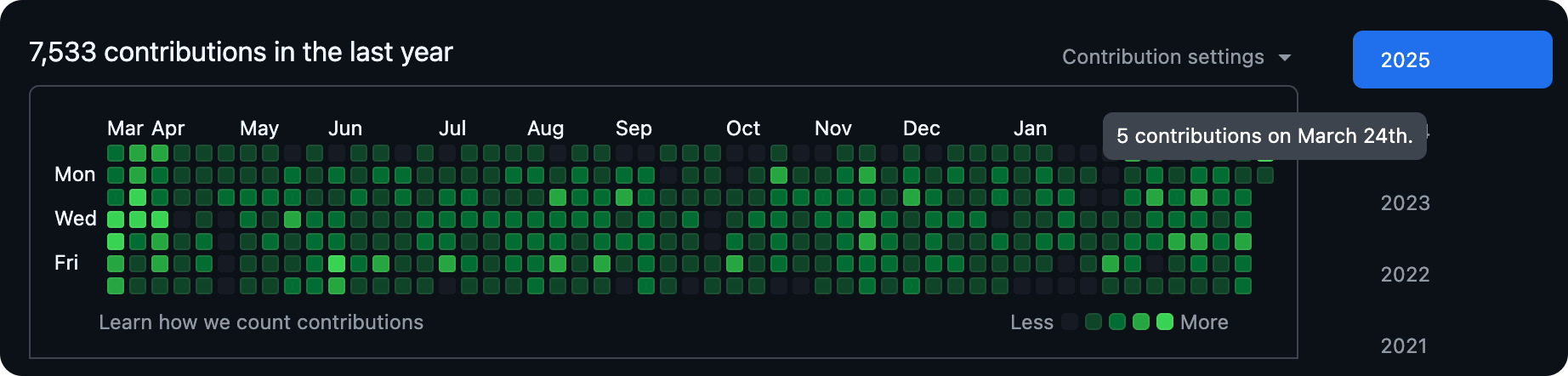The height and width of the screenshot is (376, 1568).
Task: Click the "5 contributions on March 24th" tooltip
Action: [x=1264, y=136]
